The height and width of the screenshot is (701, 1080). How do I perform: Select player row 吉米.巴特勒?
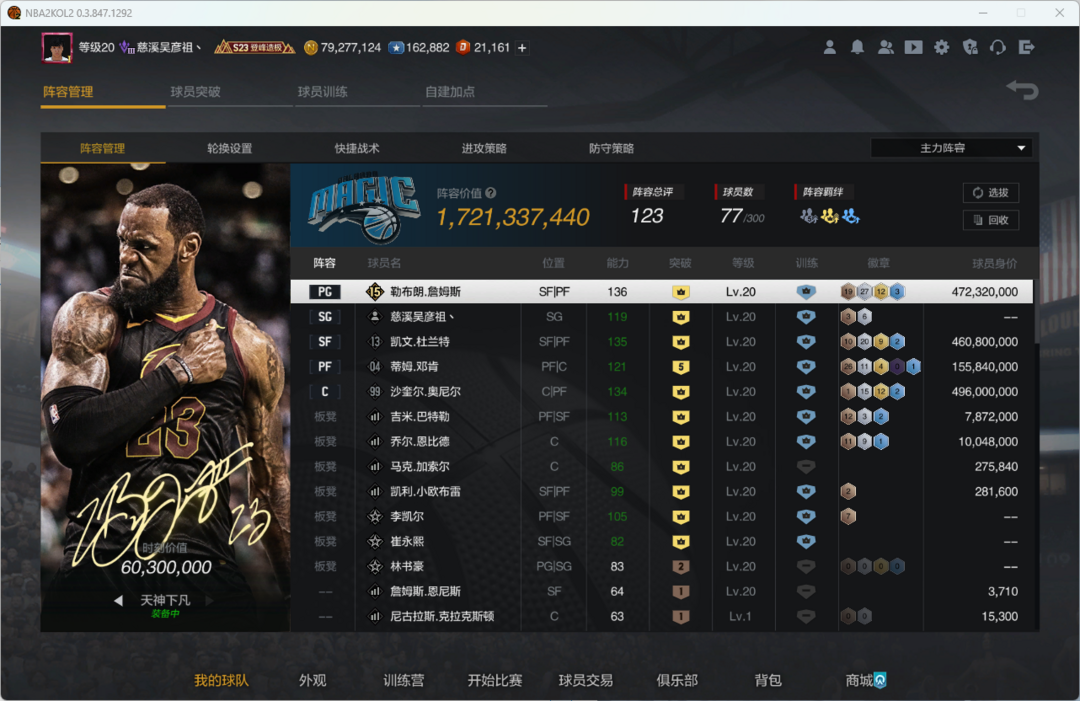point(661,417)
